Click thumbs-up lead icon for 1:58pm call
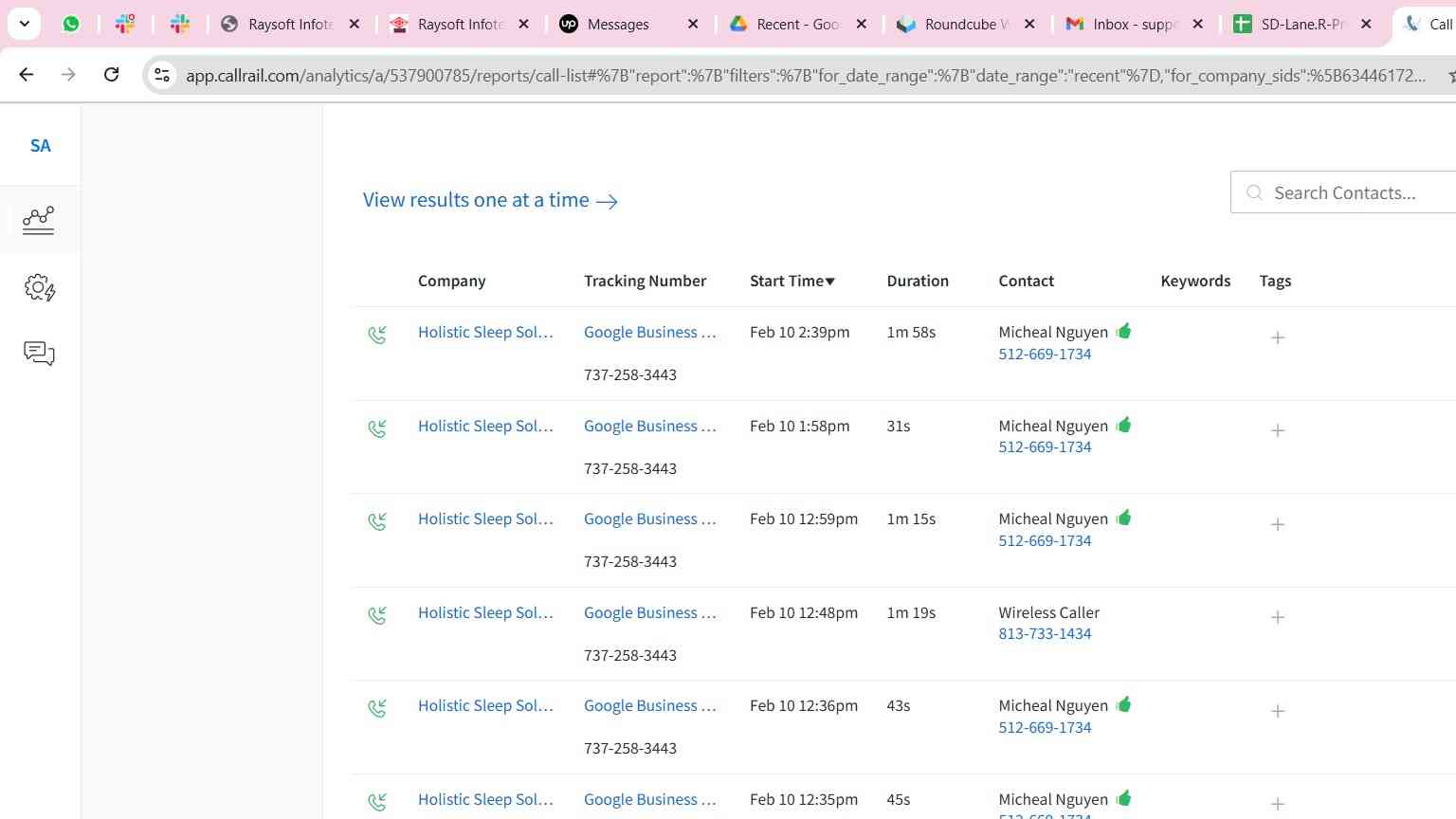 click(x=1124, y=425)
